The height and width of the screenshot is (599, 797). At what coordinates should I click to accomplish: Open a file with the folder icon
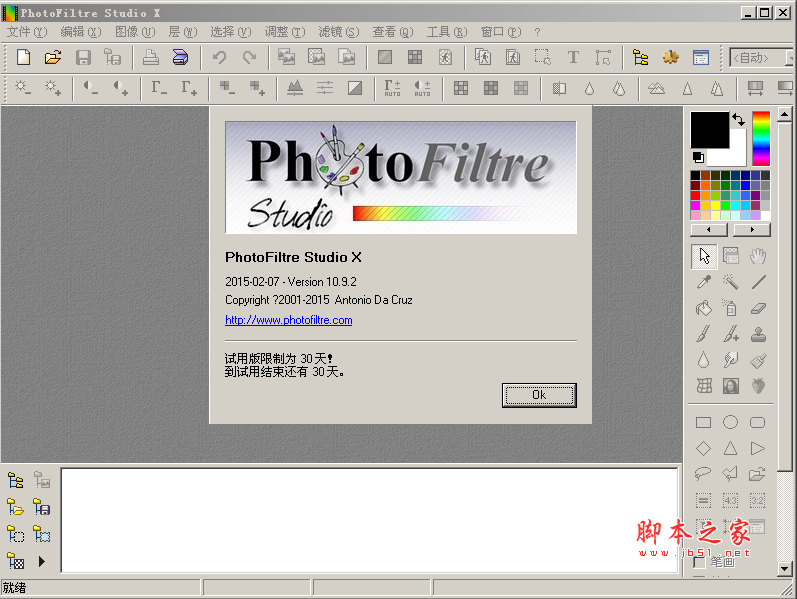[53, 57]
